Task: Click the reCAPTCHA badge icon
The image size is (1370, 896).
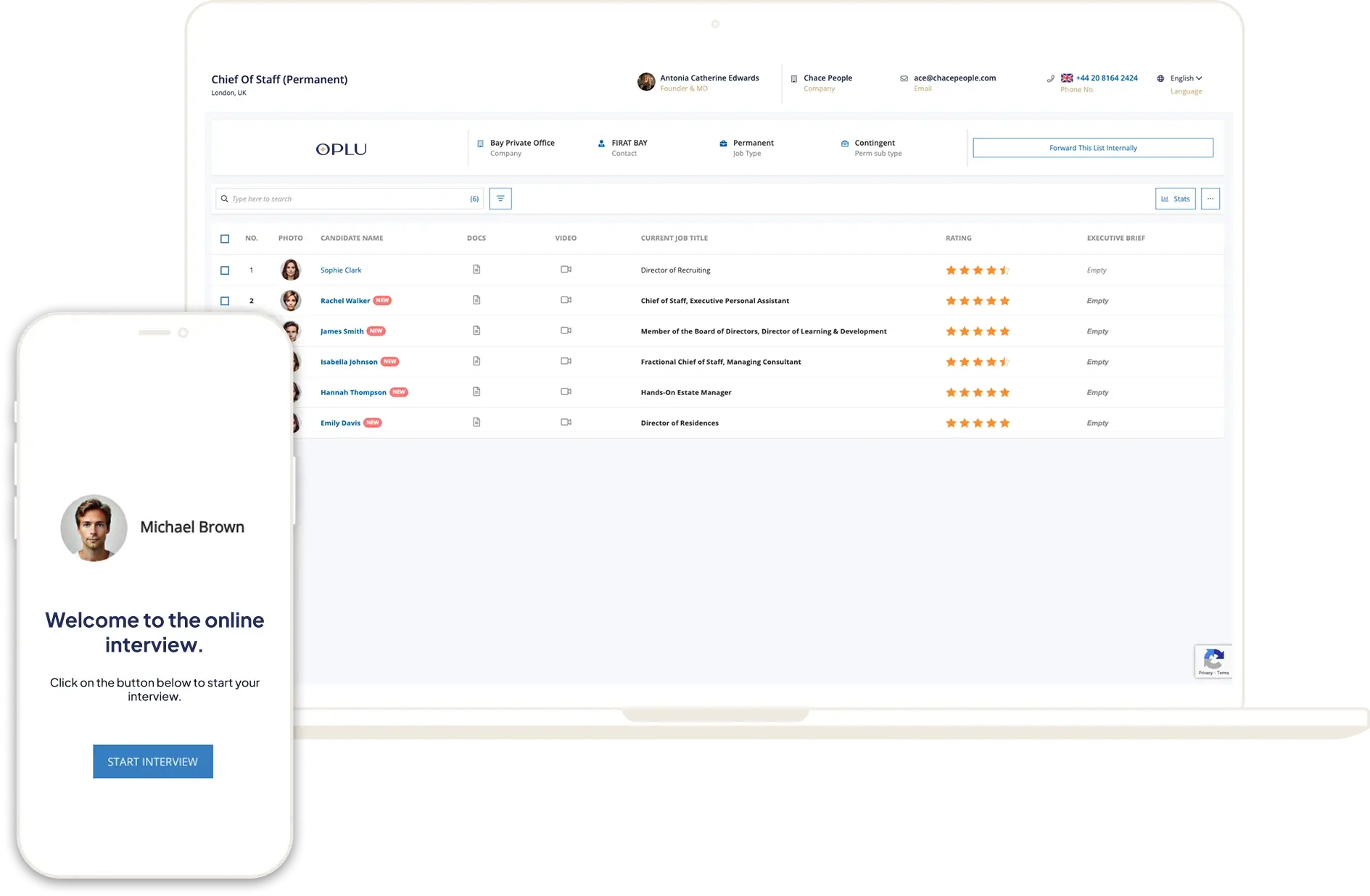Action: click(x=1213, y=660)
